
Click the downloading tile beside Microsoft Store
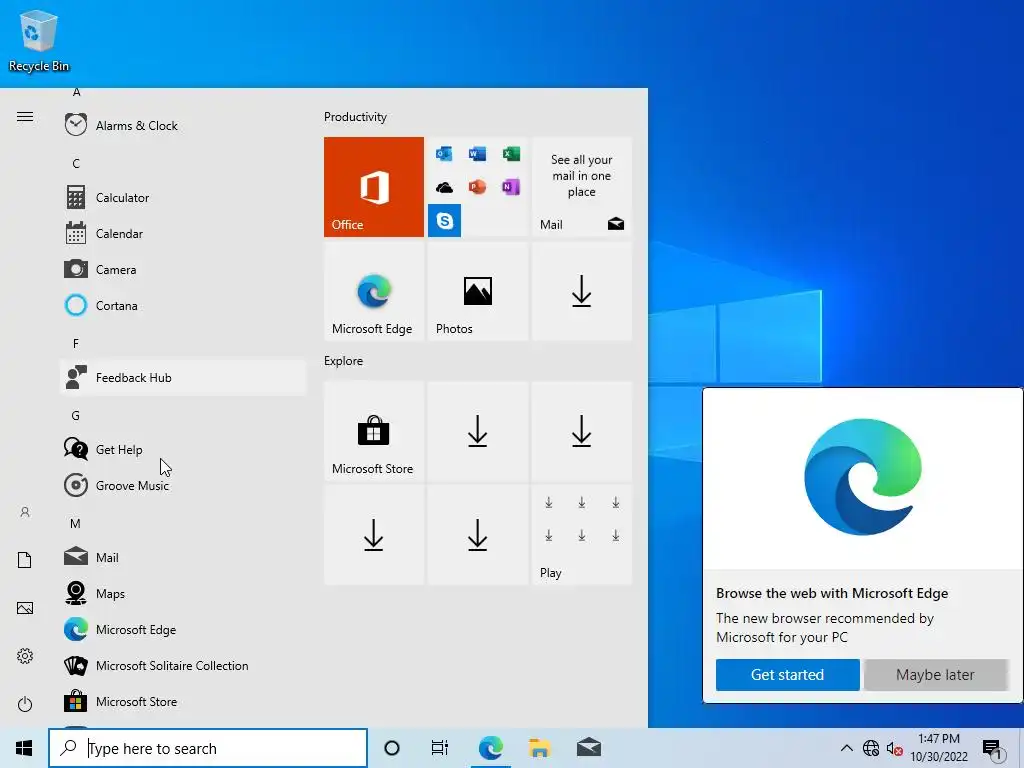click(x=477, y=431)
